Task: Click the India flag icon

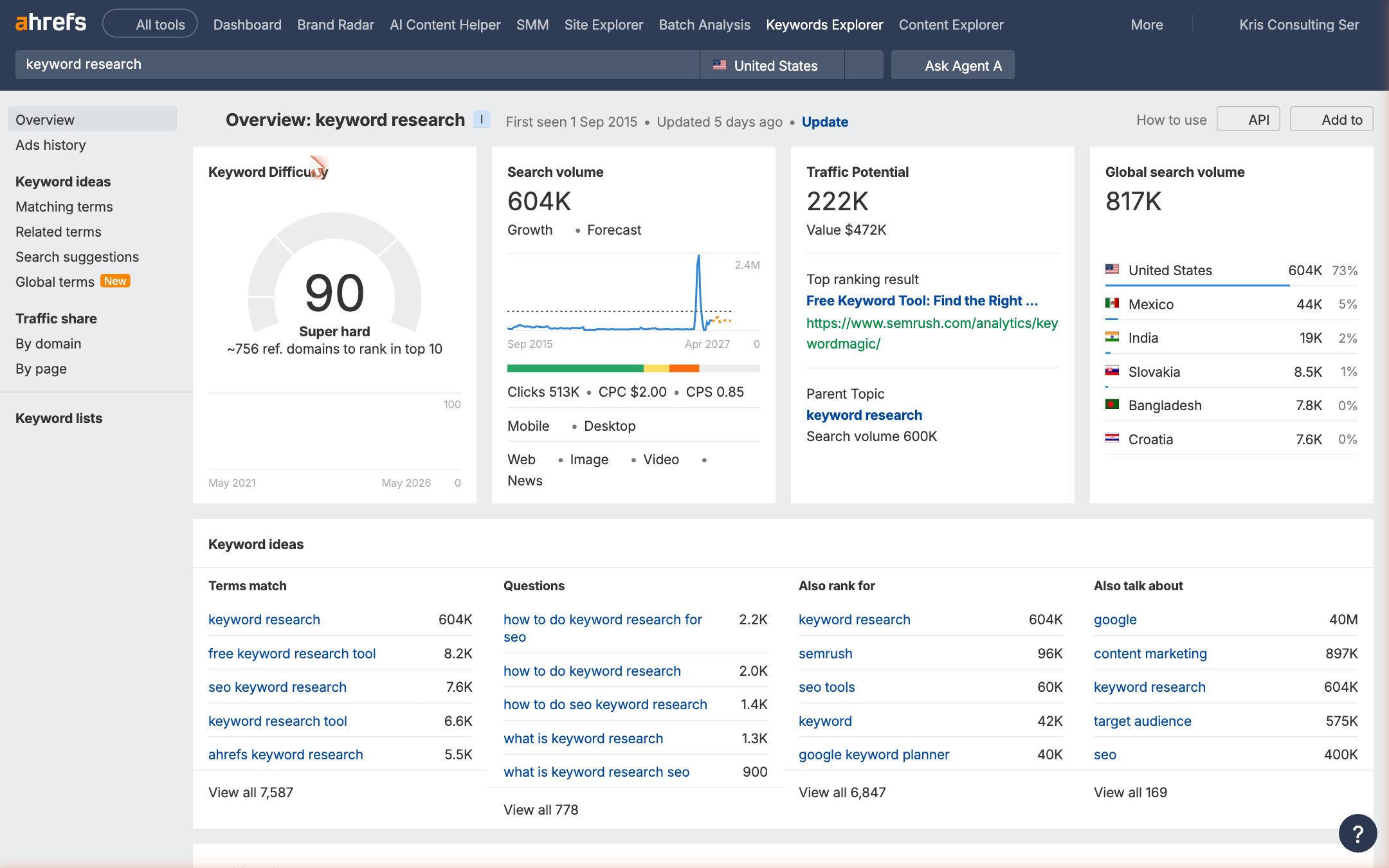Action: coord(1112,337)
